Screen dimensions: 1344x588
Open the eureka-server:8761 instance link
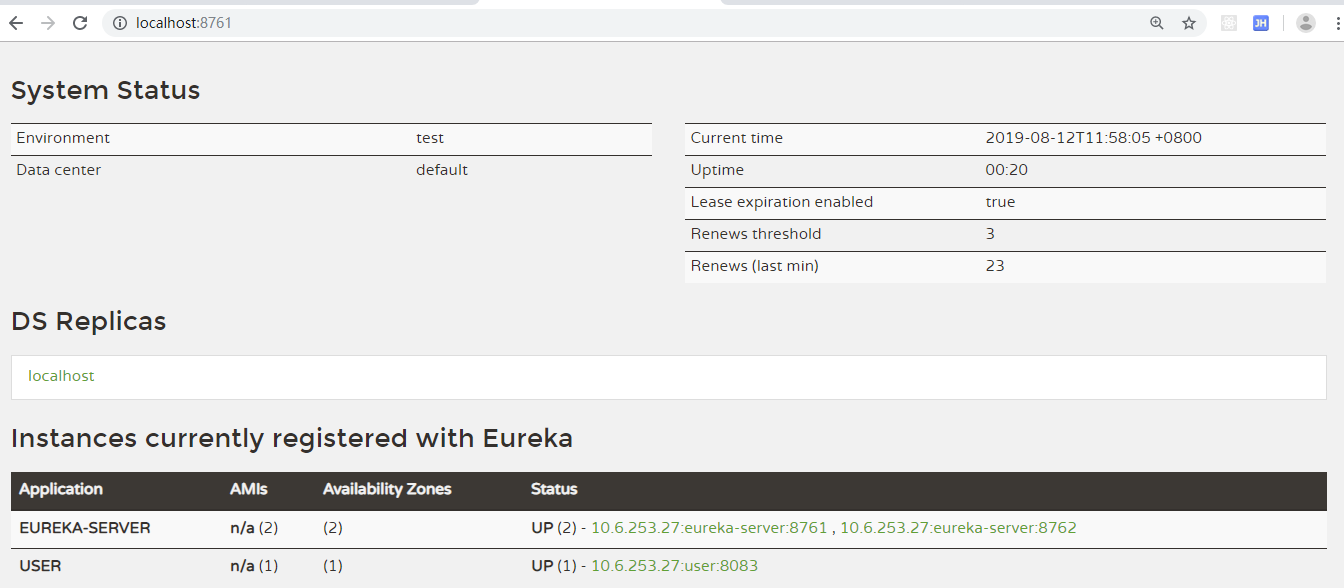click(709, 528)
